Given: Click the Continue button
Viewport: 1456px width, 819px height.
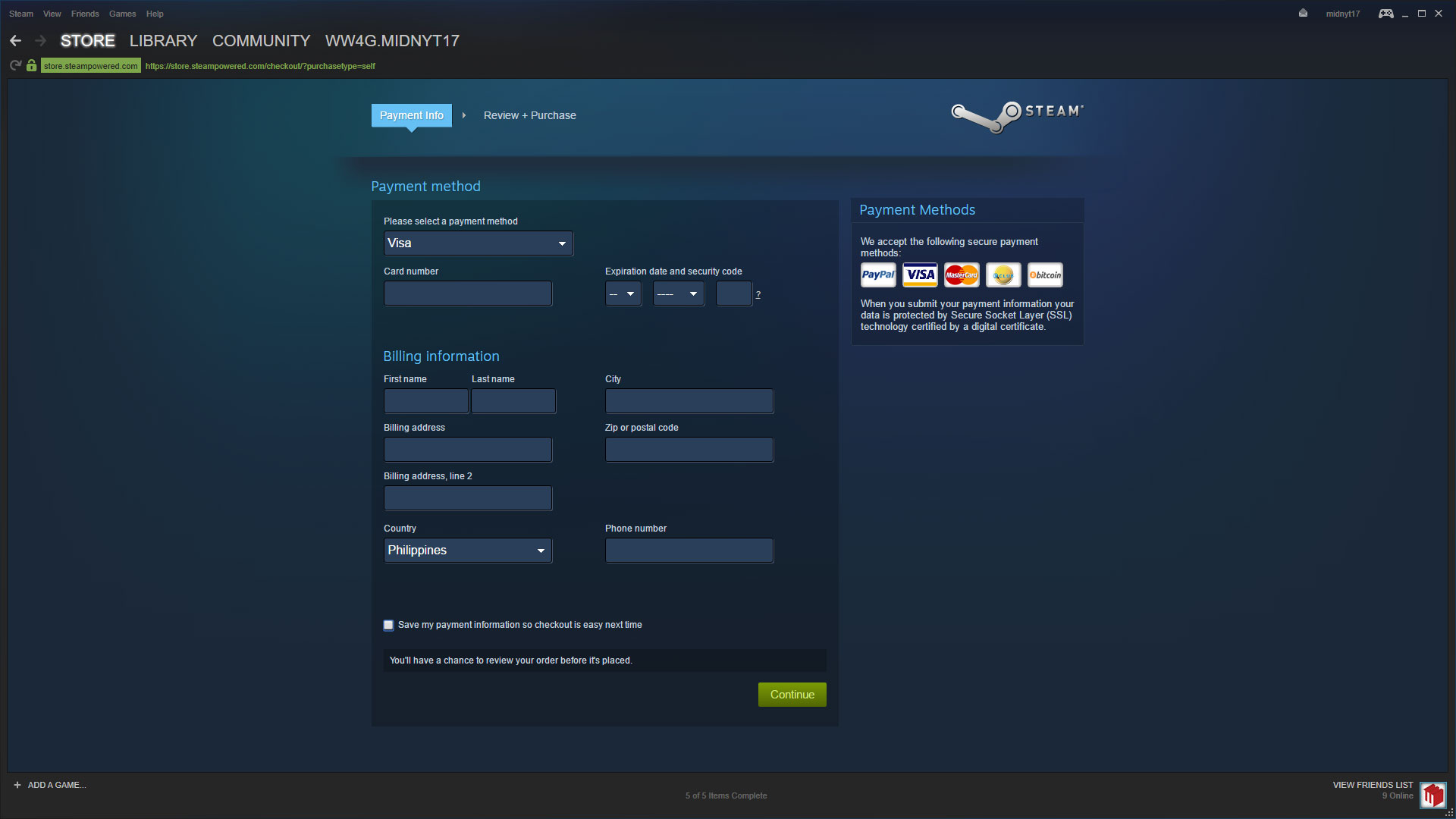Looking at the screenshot, I should point(792,694).
